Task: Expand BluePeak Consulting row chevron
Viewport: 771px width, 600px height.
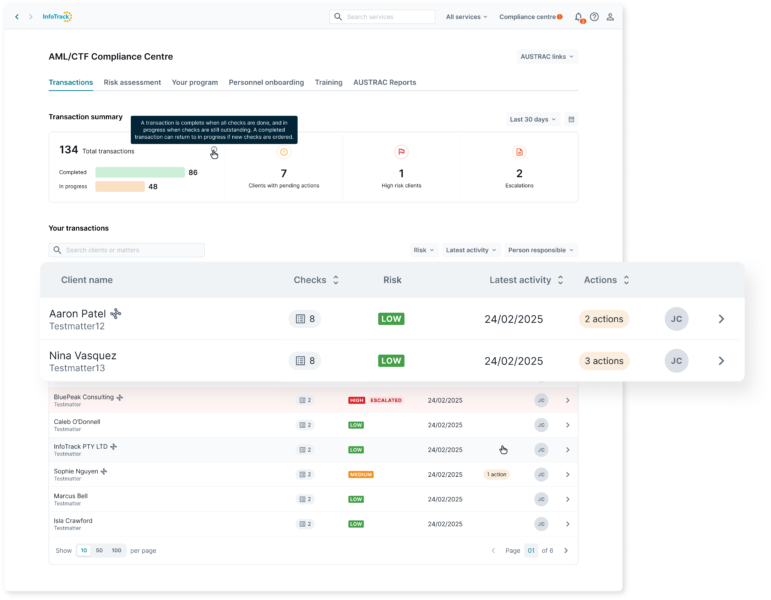Action: 567,400
